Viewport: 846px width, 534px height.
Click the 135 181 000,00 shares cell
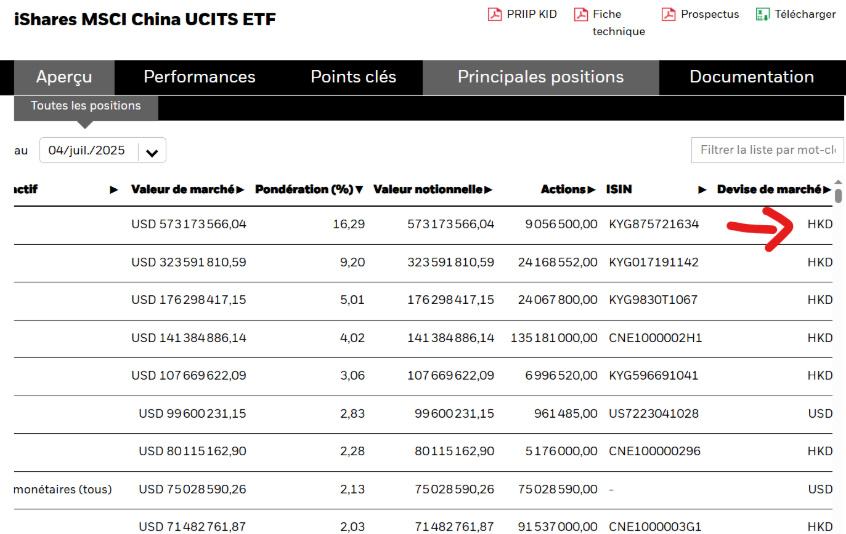click(554, 338)
